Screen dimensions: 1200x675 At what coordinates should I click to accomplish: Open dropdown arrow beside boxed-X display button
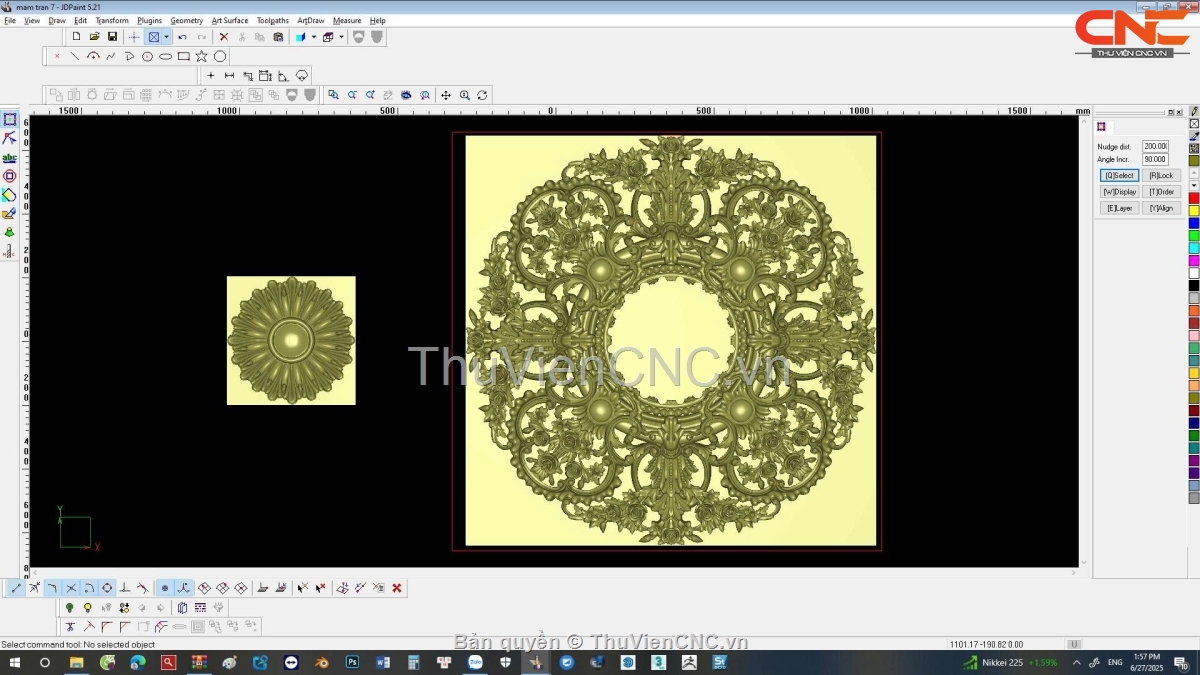pyautogui.click(x=166, y=37)
